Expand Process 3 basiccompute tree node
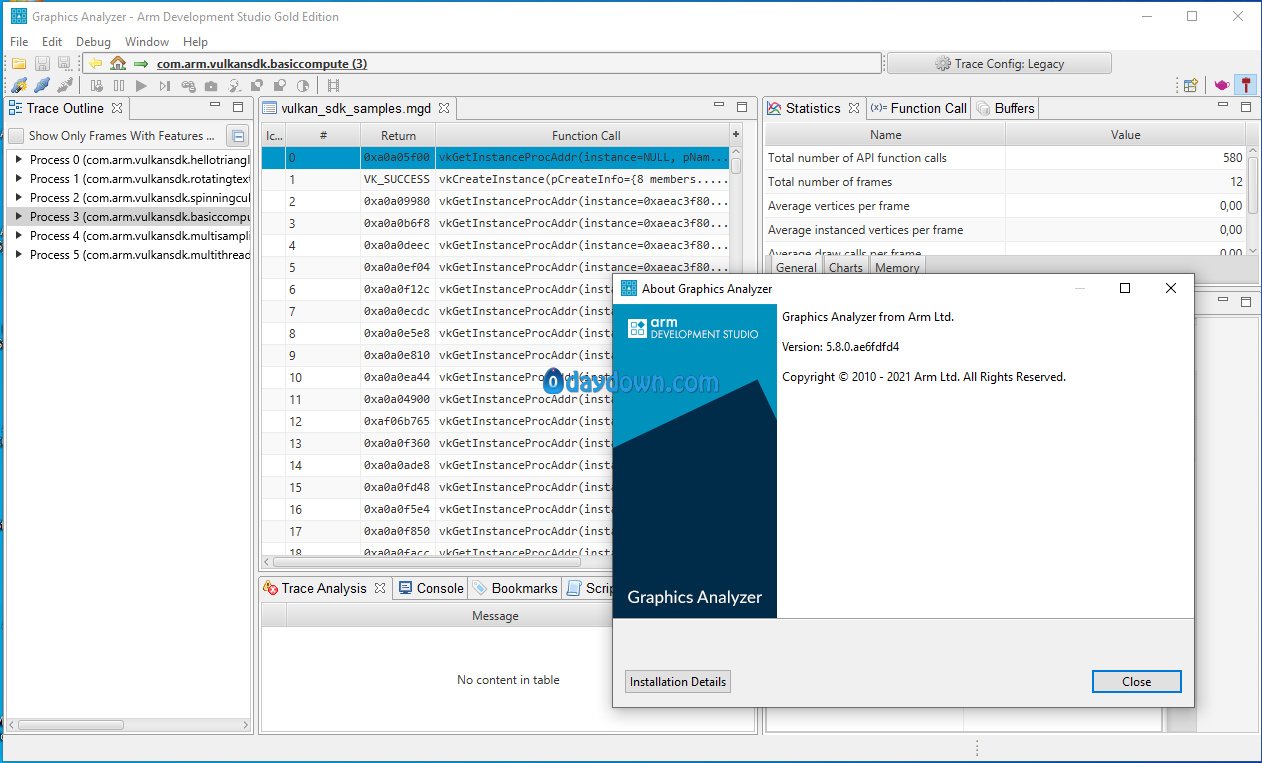This screenshot has height=763, width=1262. pyautogui.click(x=19, y=217)
